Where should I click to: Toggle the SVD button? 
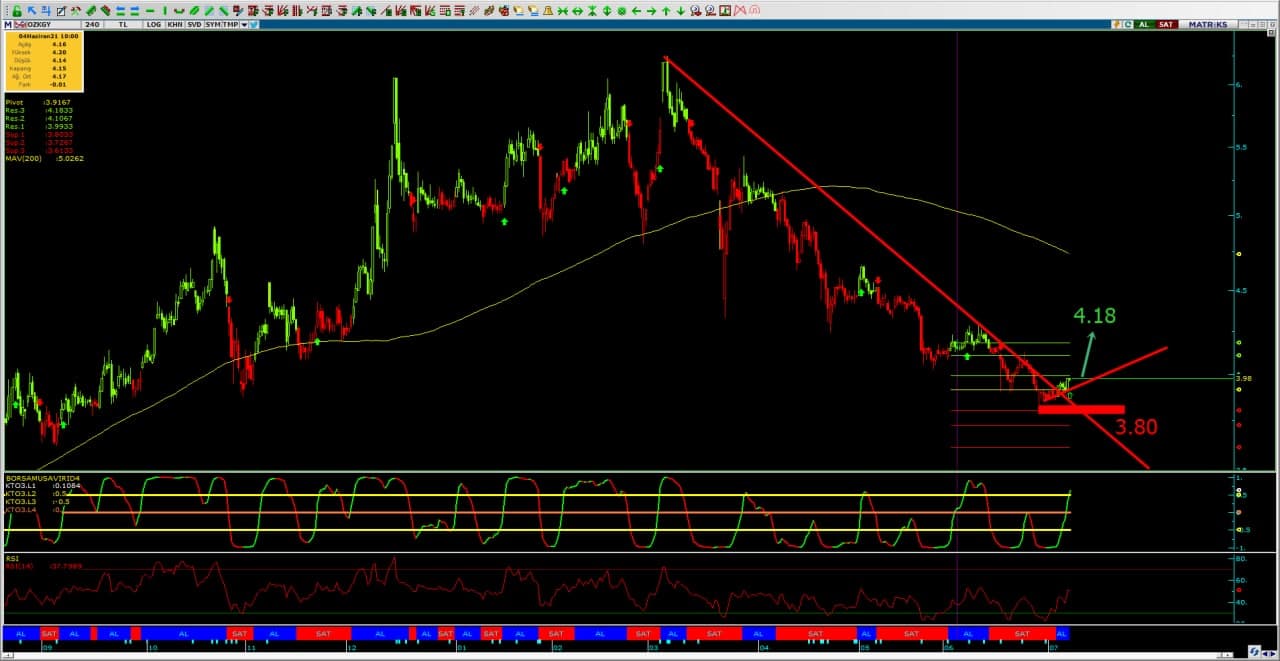coord(193,24)
